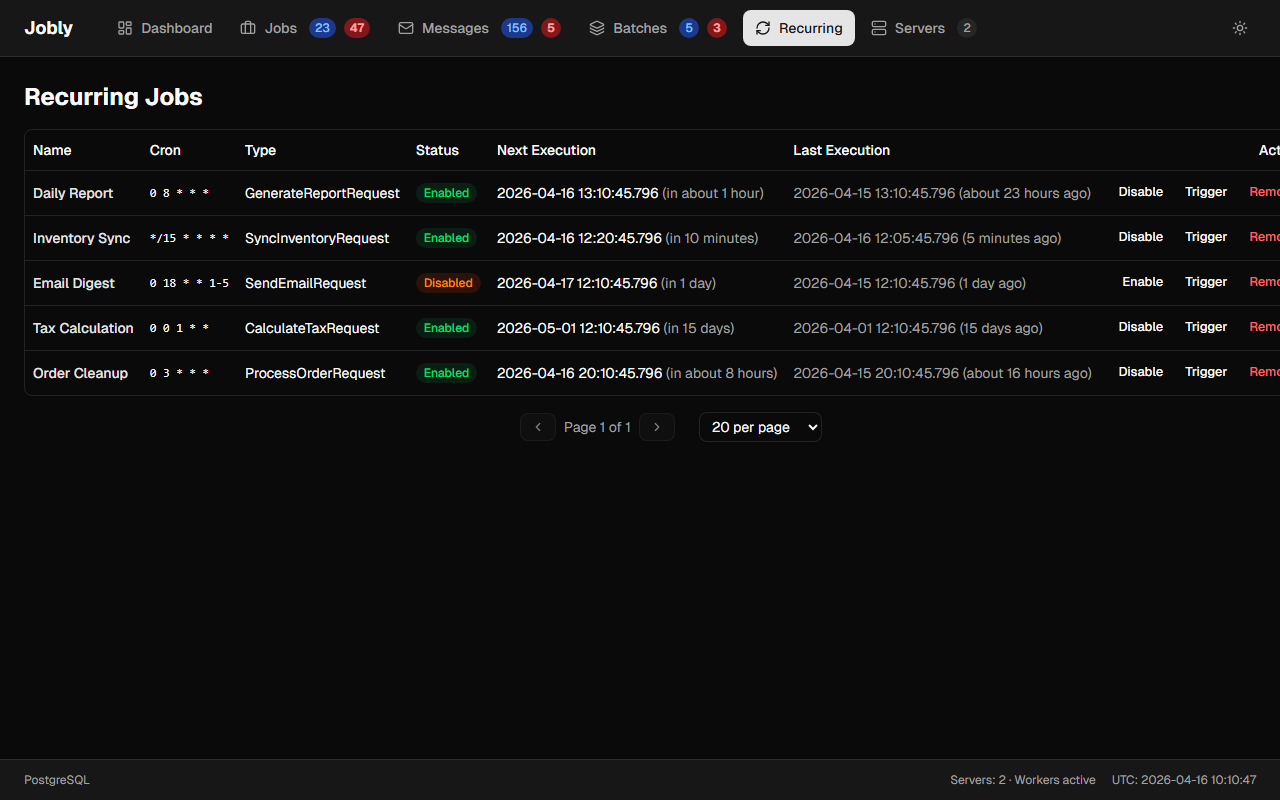
Task: Click the red failed Jobs badge 47
Action: 357,28
